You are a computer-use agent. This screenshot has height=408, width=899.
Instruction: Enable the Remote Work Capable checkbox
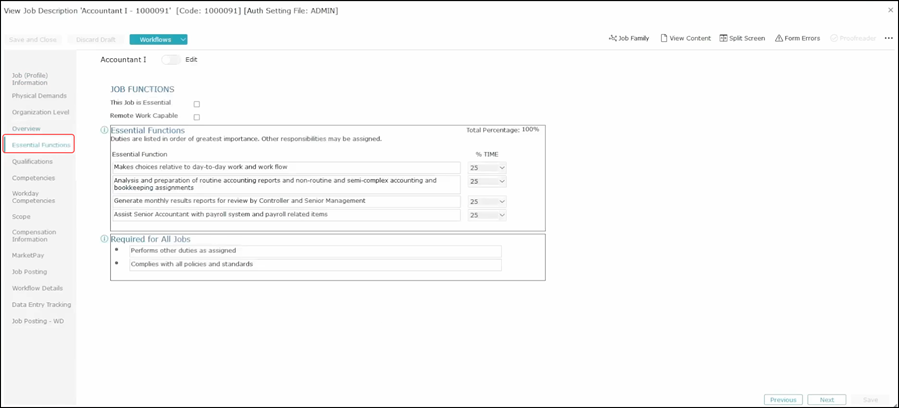tap(197, 117)
